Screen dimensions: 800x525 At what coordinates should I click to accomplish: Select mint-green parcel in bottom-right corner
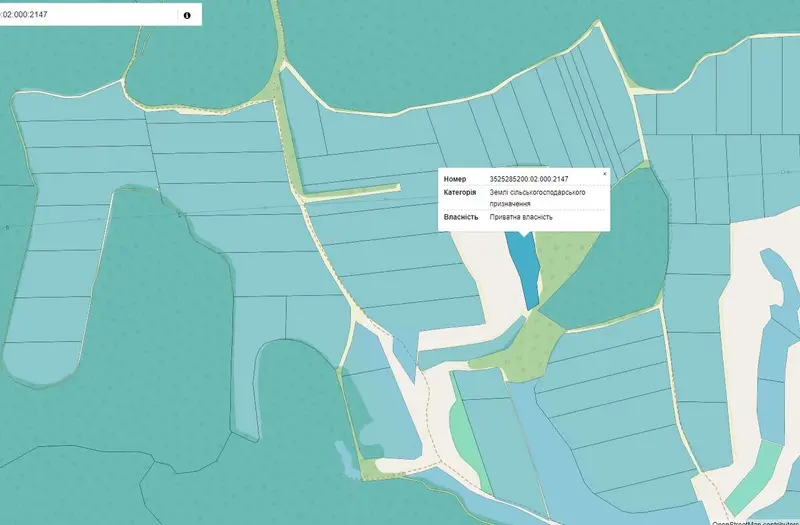click(x=753, y=478)
